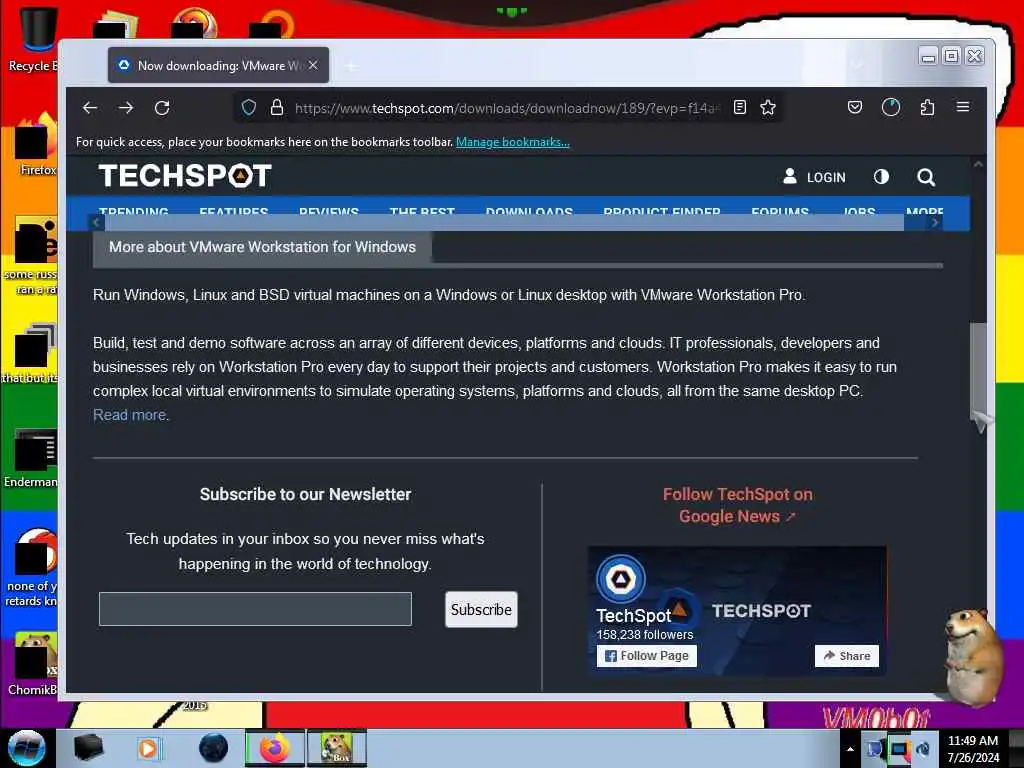Reload the TechSpot page
The height and width of the screenshot is (768, 1024).
[x=162, y=108]
